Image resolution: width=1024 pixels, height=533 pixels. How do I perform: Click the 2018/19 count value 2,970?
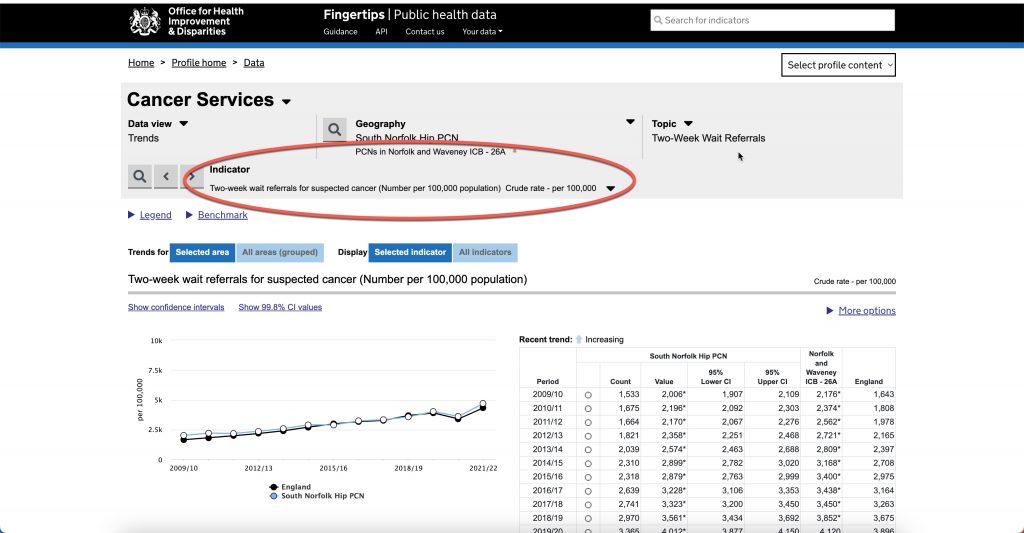tap(629, 518)
